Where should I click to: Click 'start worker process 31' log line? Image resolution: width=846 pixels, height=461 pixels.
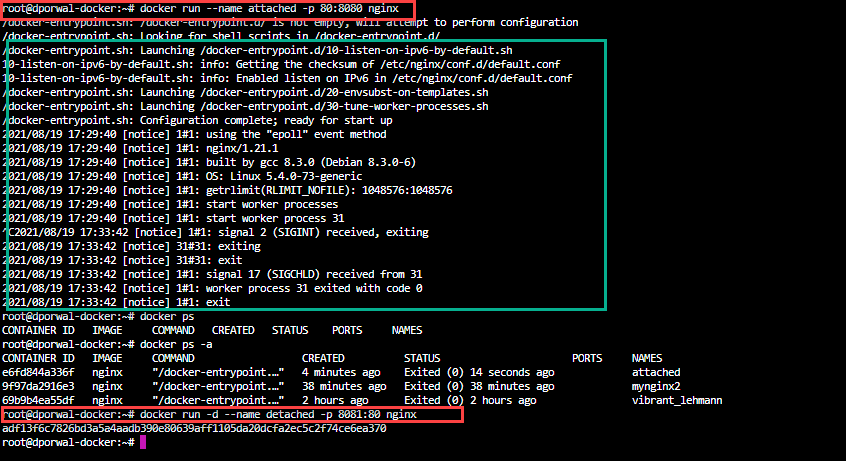(x=173, y=219)
